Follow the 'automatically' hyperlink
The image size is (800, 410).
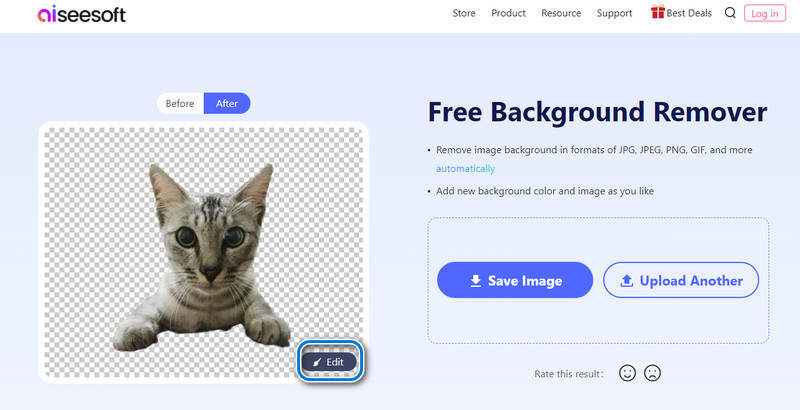[465, 169]
